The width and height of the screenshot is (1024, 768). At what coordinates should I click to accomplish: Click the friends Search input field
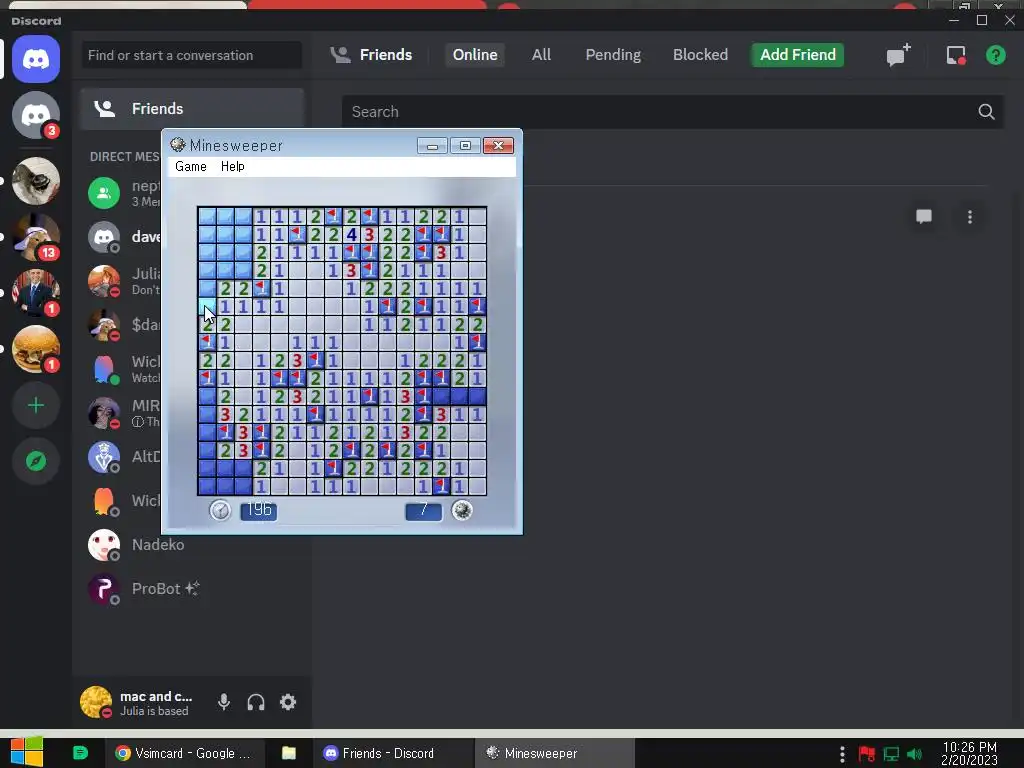[673, 112]
